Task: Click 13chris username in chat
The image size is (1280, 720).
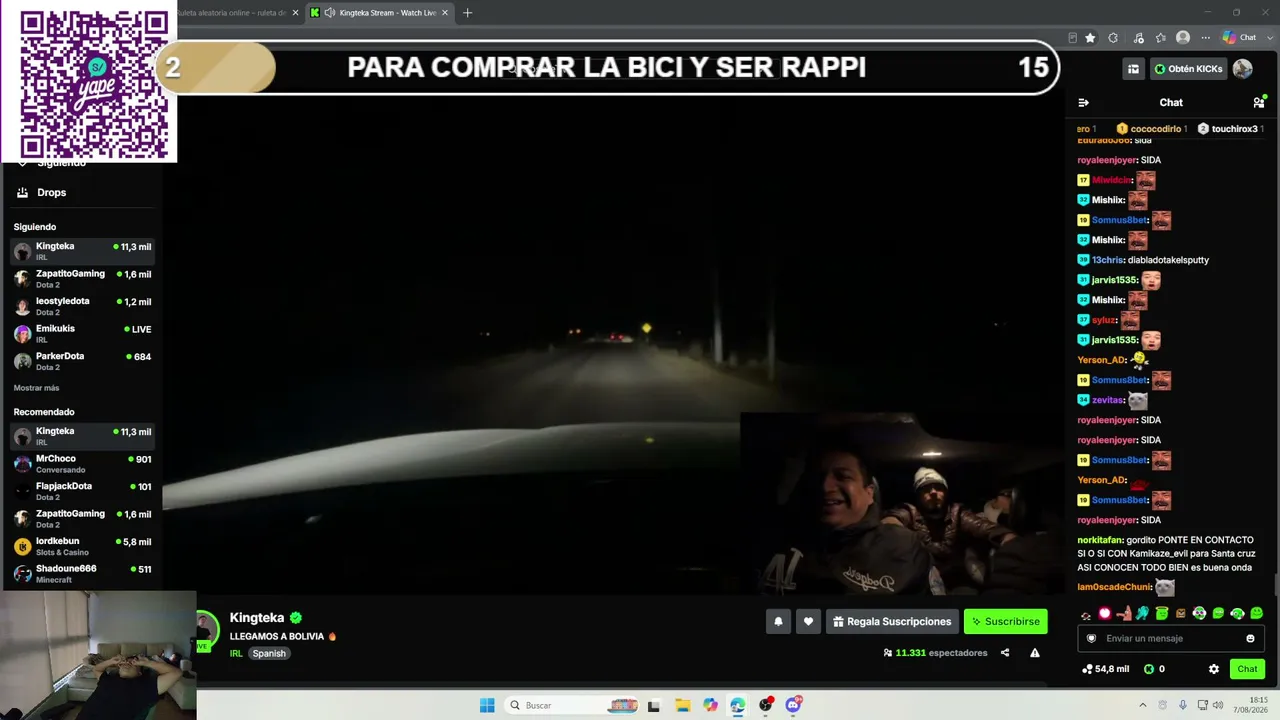Action: click(1107, 260)
